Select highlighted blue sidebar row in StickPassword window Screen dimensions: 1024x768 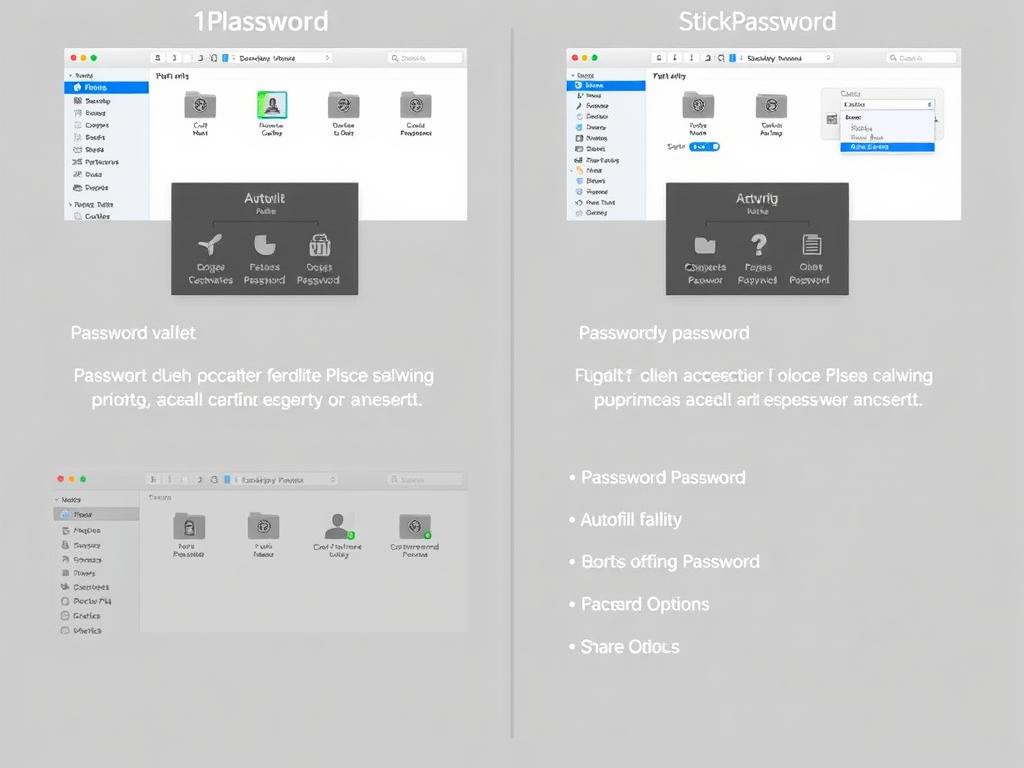pyautogui.click(x=606, y=86)
